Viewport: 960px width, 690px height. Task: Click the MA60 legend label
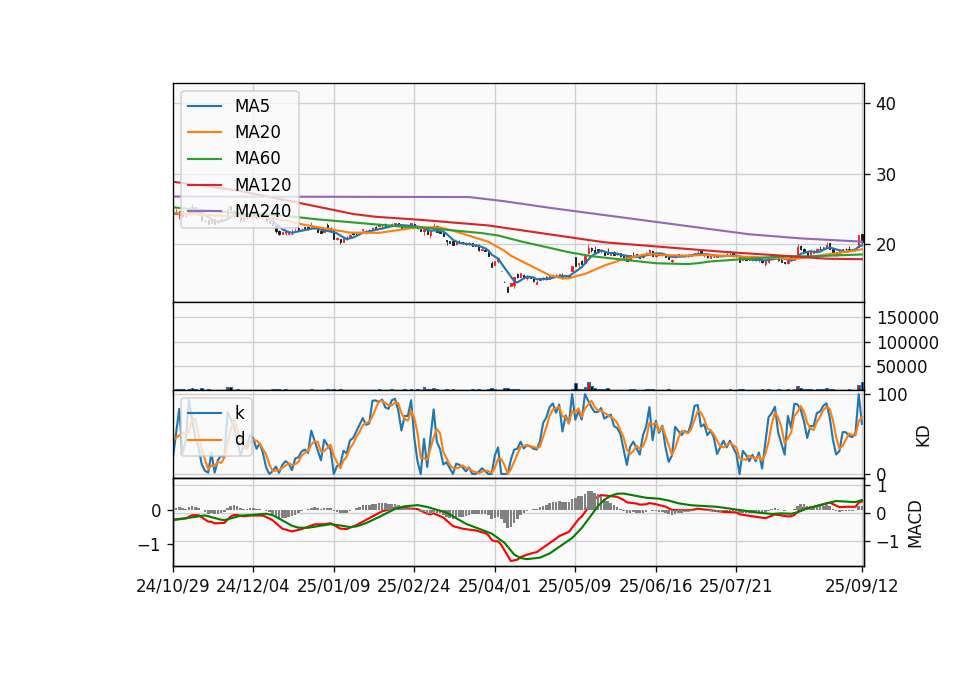[x=257, y=159]
